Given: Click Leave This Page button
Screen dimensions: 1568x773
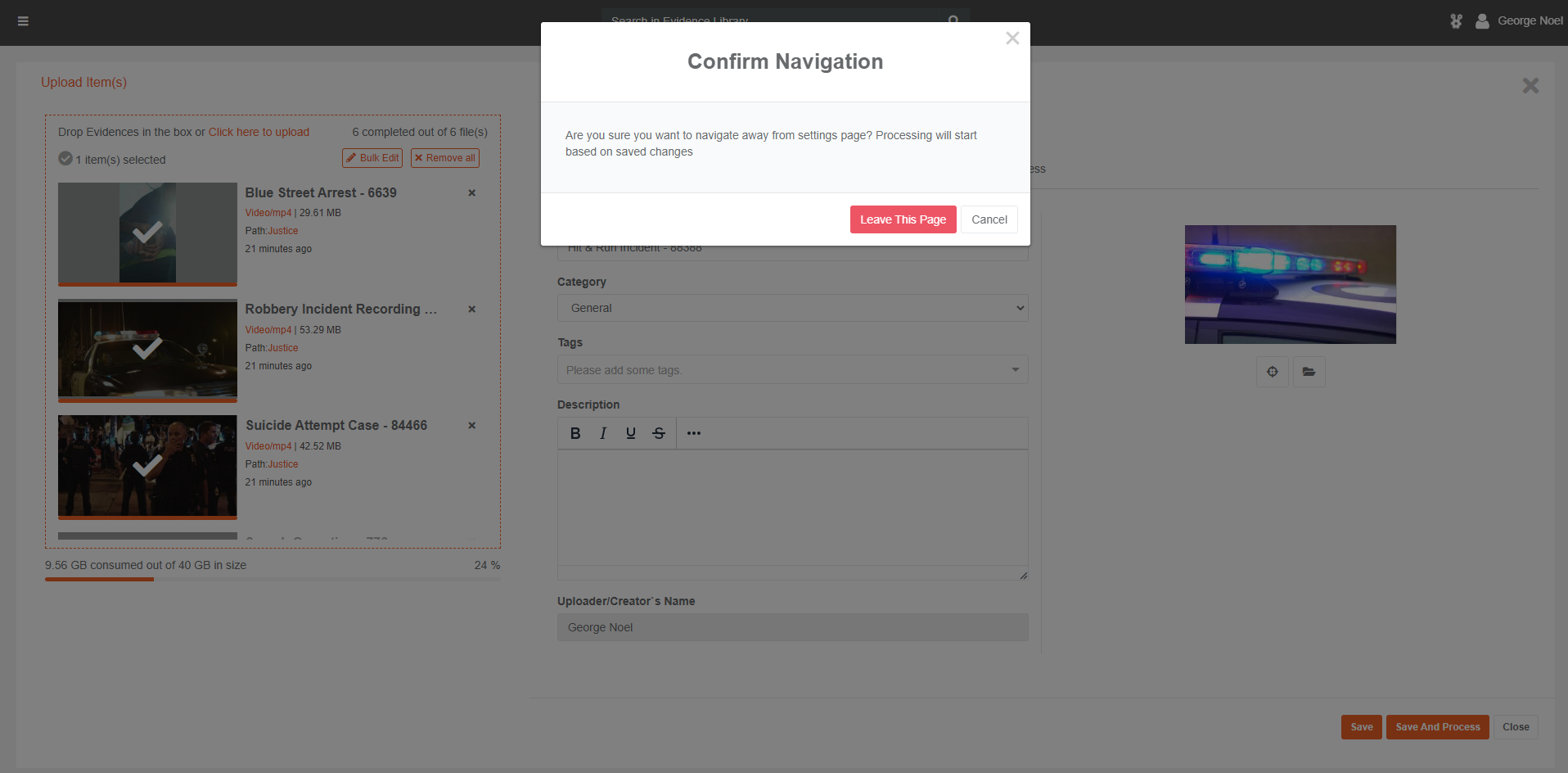Looking at the screenshot, I should tap(903, 219).
